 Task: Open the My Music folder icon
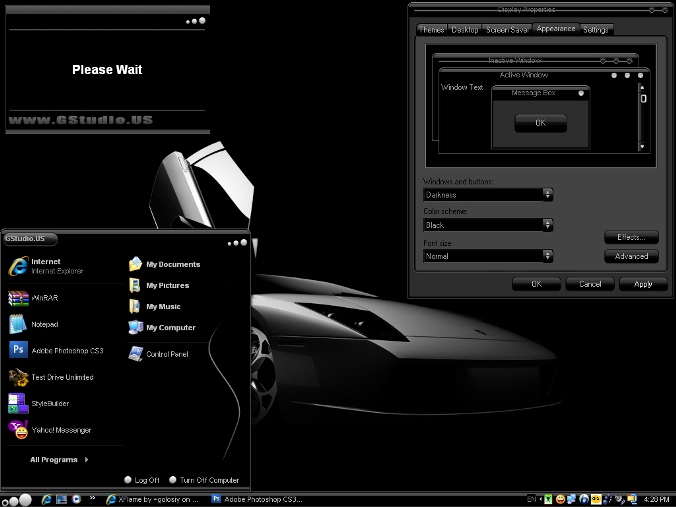[135, 306]
